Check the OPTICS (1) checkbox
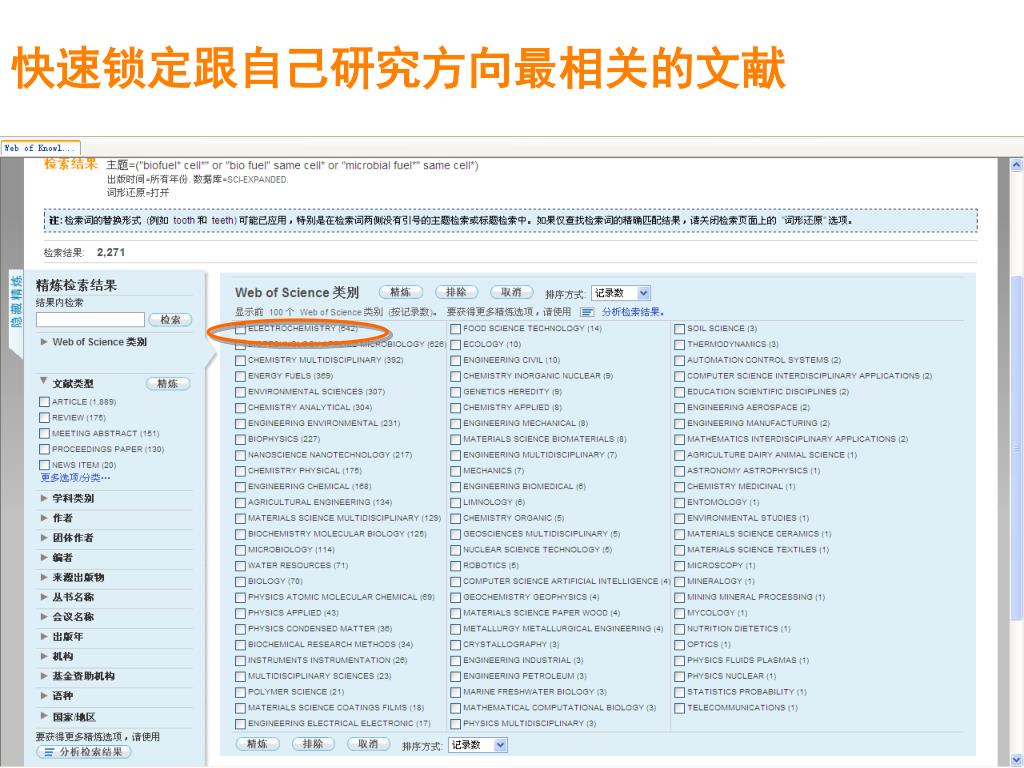The image size is (1024, 768). click(679, 645)
